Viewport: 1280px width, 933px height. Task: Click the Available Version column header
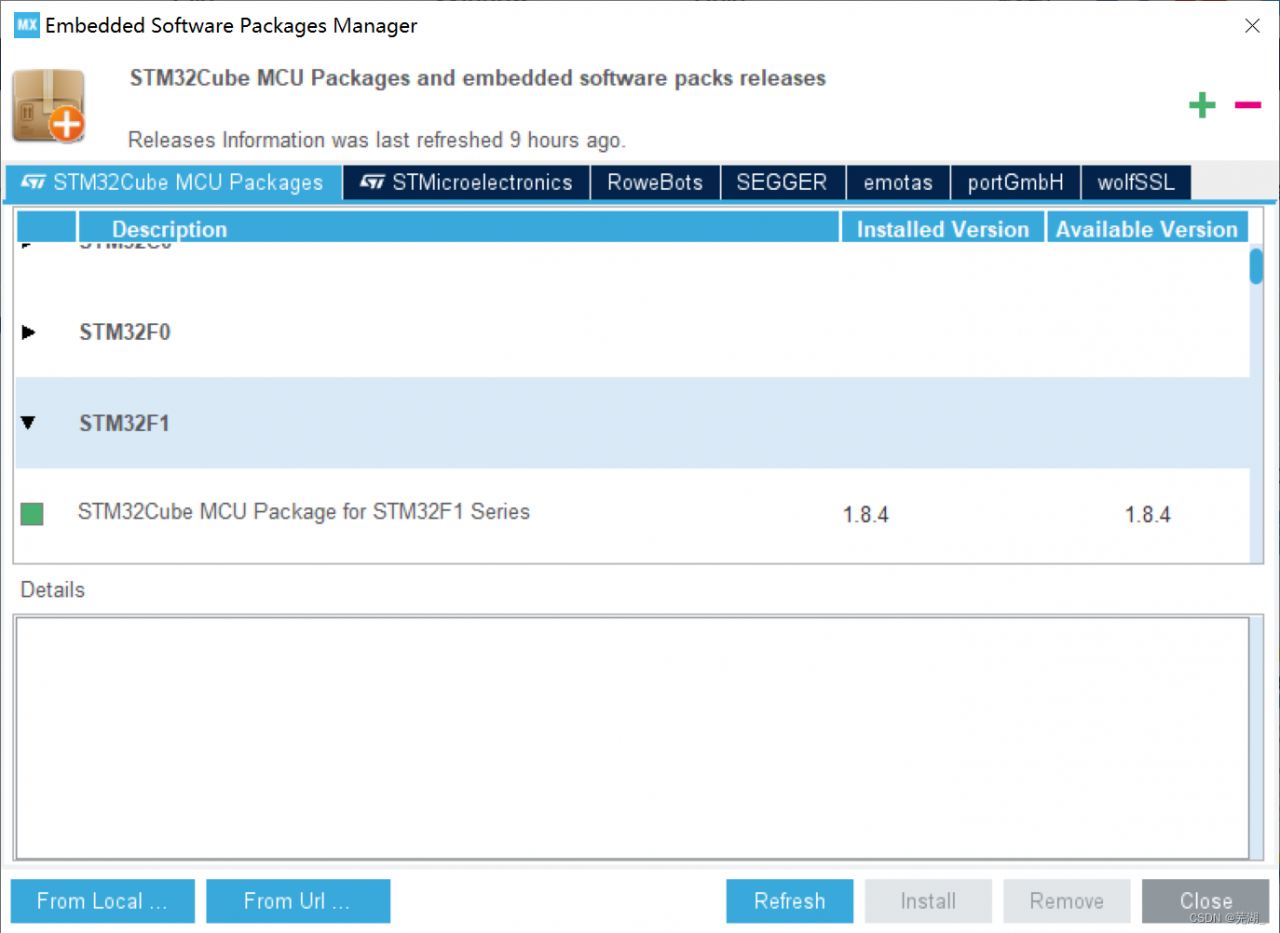point(1147,229)
